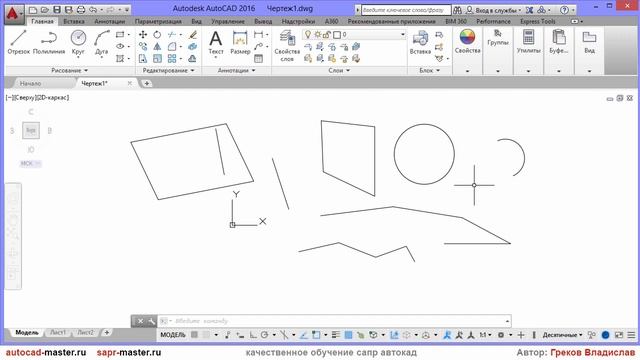640x360 pixels.
Task: Open the Буфер clipboard panel
Action: tap(559, 42)
